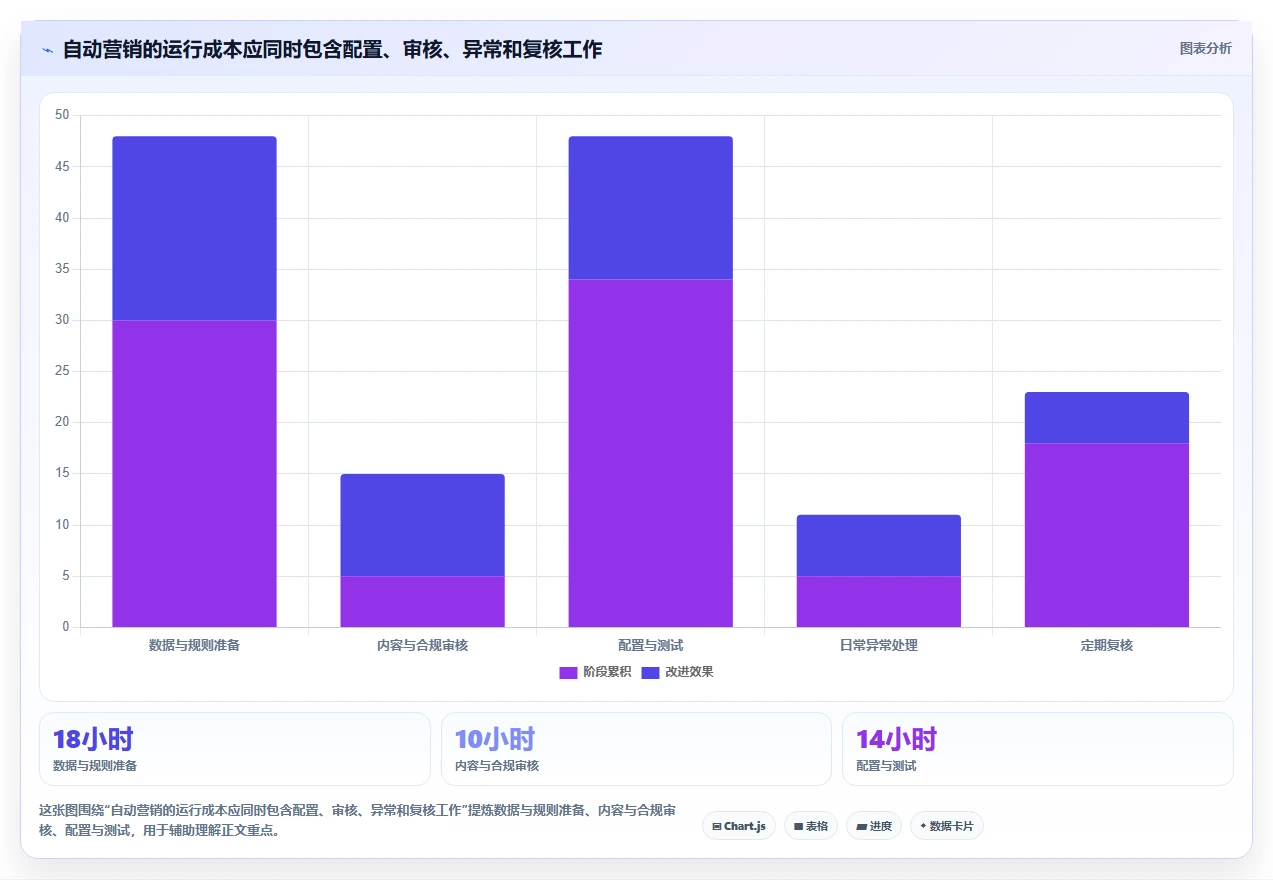Click the 图表分析 label in header
The image size is (1273, 880).
click(x=1205, y=48)
